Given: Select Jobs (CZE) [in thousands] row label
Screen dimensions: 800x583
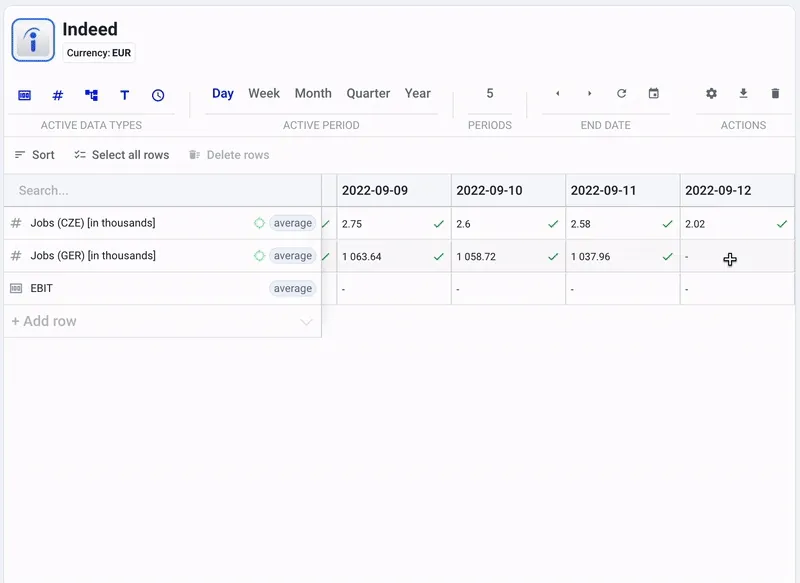Looking at the screenshot, I should point(93,223).
